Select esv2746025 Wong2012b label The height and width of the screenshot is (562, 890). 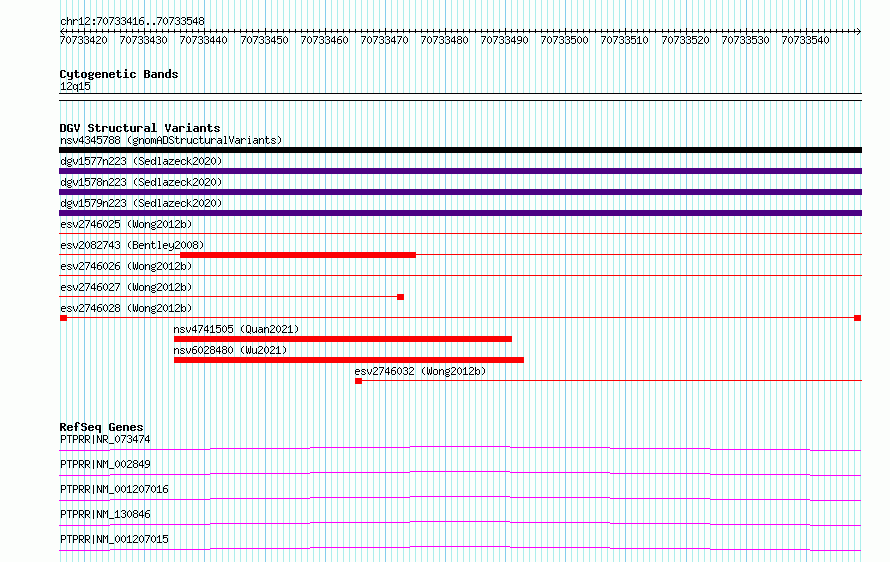126,224
